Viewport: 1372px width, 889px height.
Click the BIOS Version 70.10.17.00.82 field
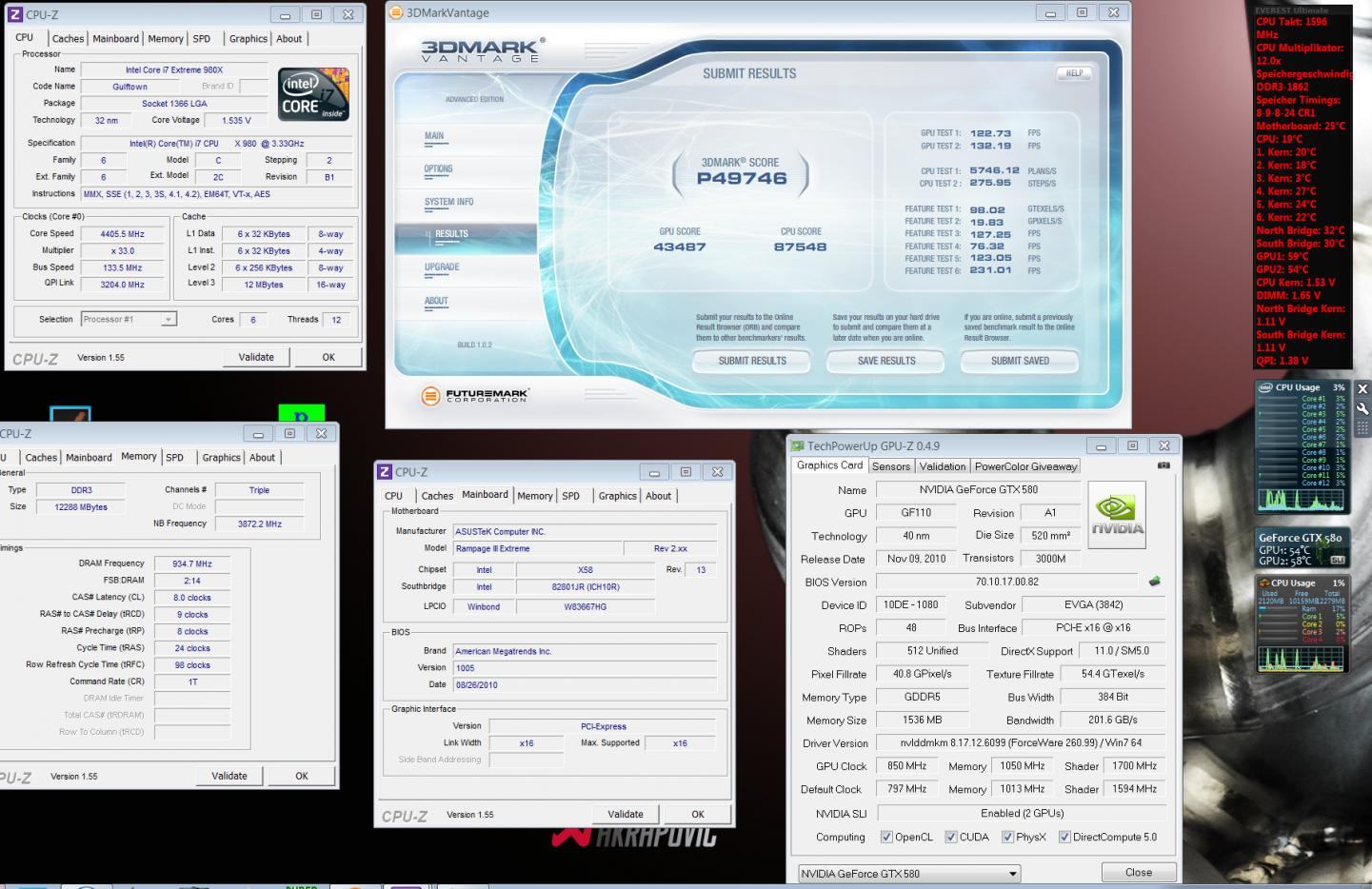coord(1006,582)
